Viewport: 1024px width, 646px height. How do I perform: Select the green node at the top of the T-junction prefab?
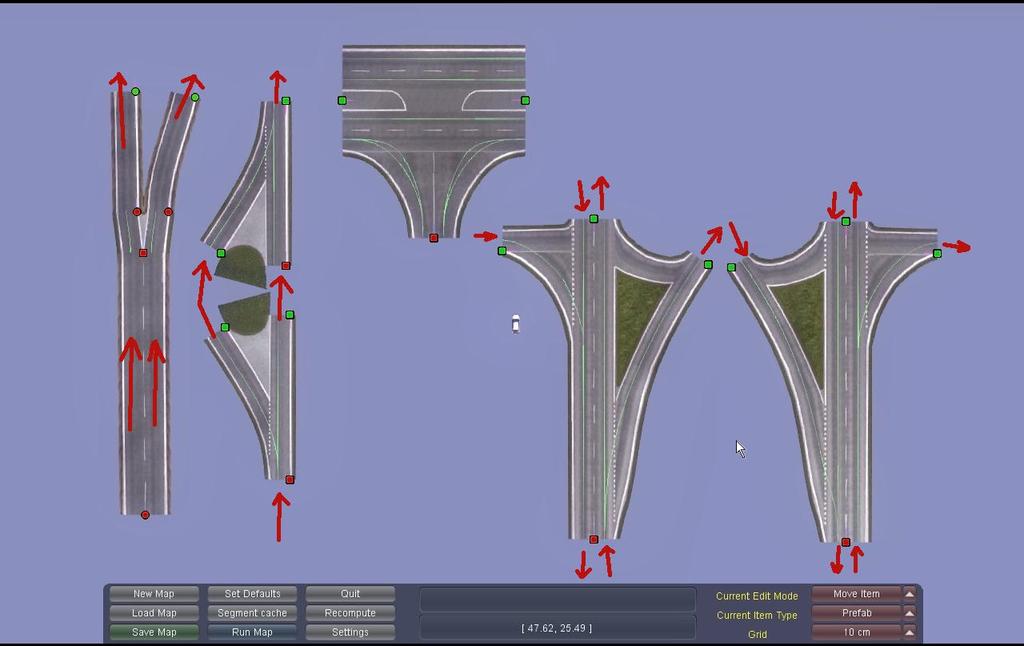[x=341, y=100]
